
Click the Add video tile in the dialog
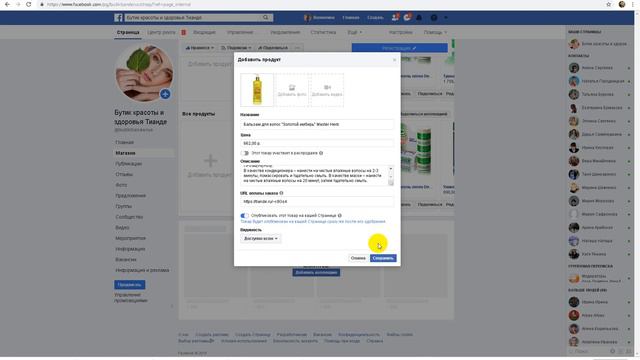coord(327,90)
